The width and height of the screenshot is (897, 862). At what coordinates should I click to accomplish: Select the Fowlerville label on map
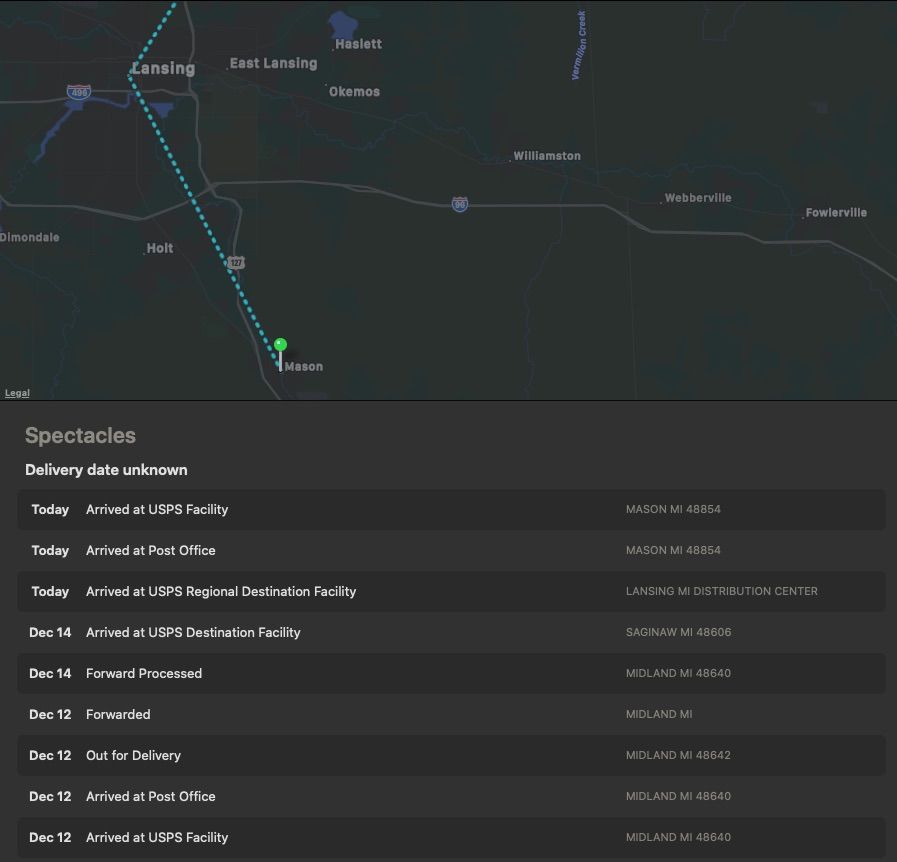click(x=836, y=212)
